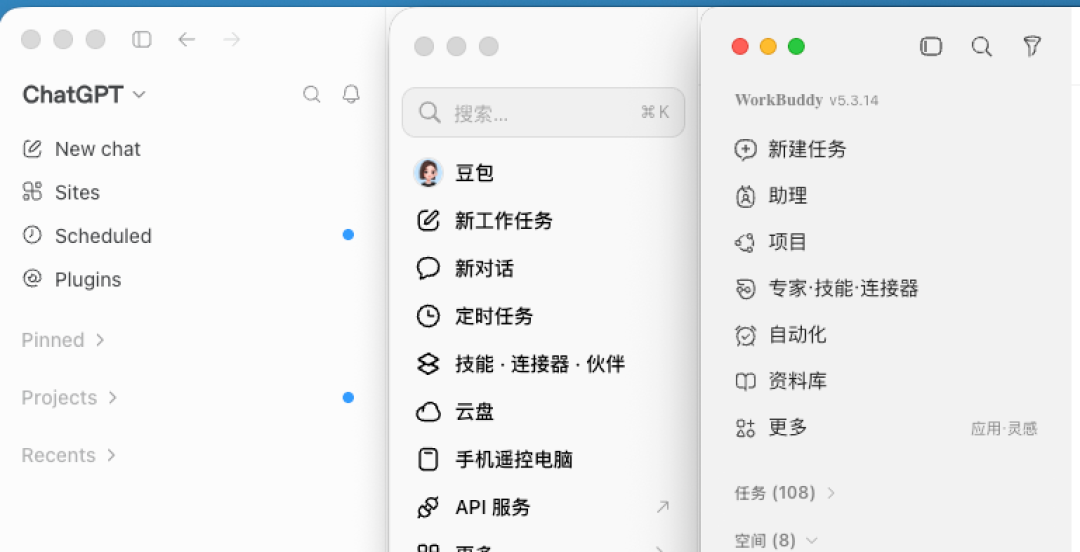Click the Scheduled clock icon

(32, 235)
